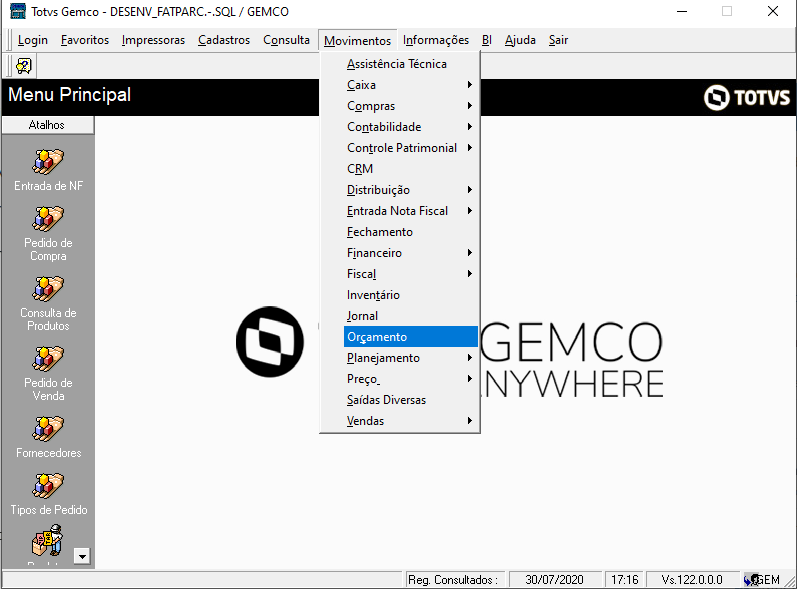The width and height of the screenshot is (797, 589).
Task: Expand the Financeiro submenu
Action: pyautogui.click(x=400, y=253)
